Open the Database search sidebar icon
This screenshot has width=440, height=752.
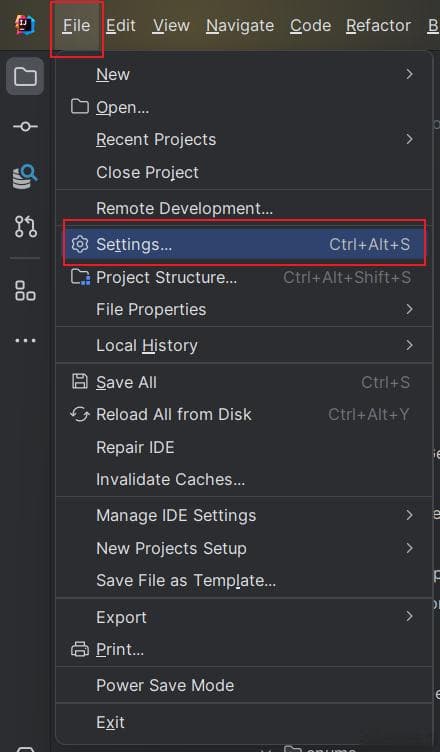[x=25, y=176]
